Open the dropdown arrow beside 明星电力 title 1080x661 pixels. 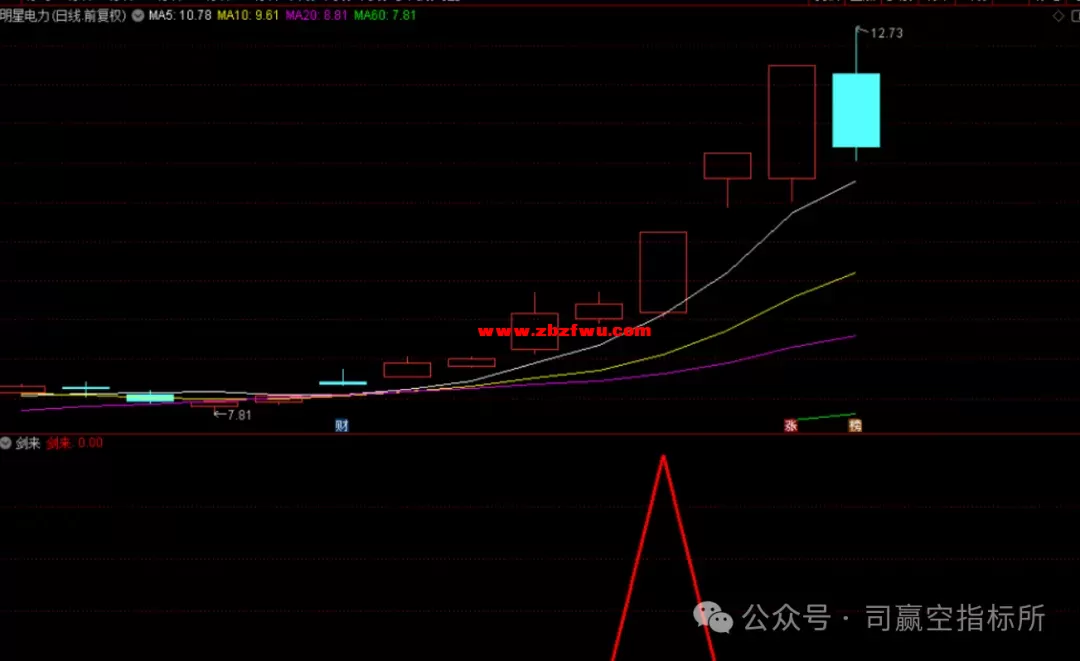(x=138, y=15)
